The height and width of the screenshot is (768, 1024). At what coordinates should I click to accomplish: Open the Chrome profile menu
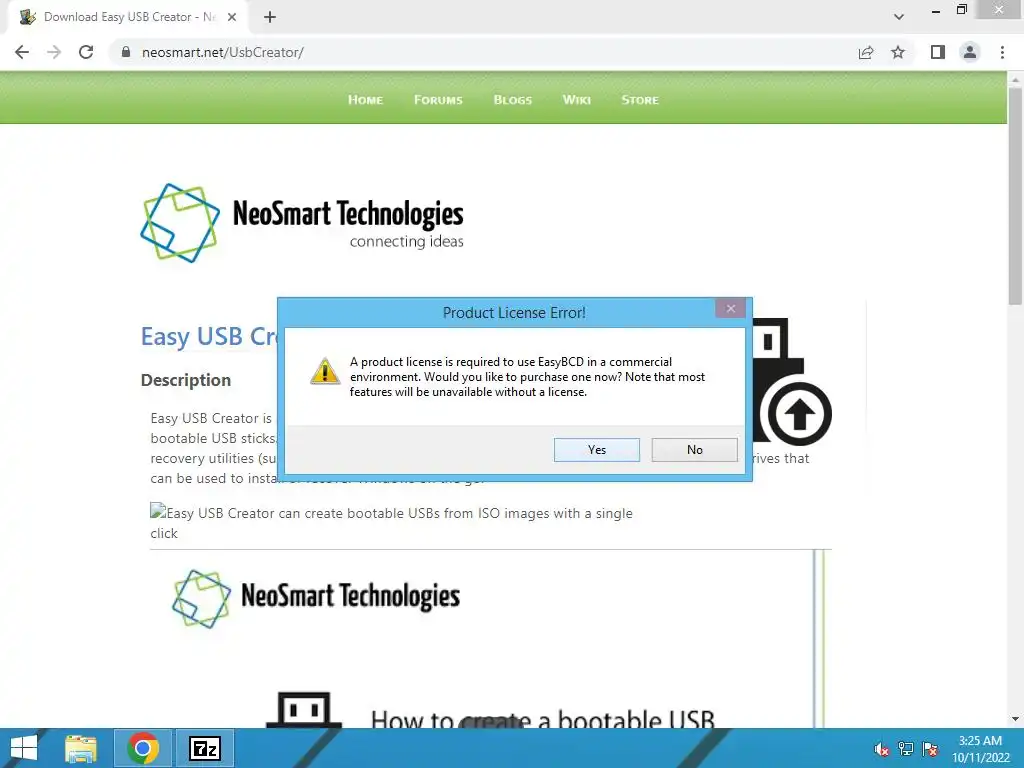(970, 52)
